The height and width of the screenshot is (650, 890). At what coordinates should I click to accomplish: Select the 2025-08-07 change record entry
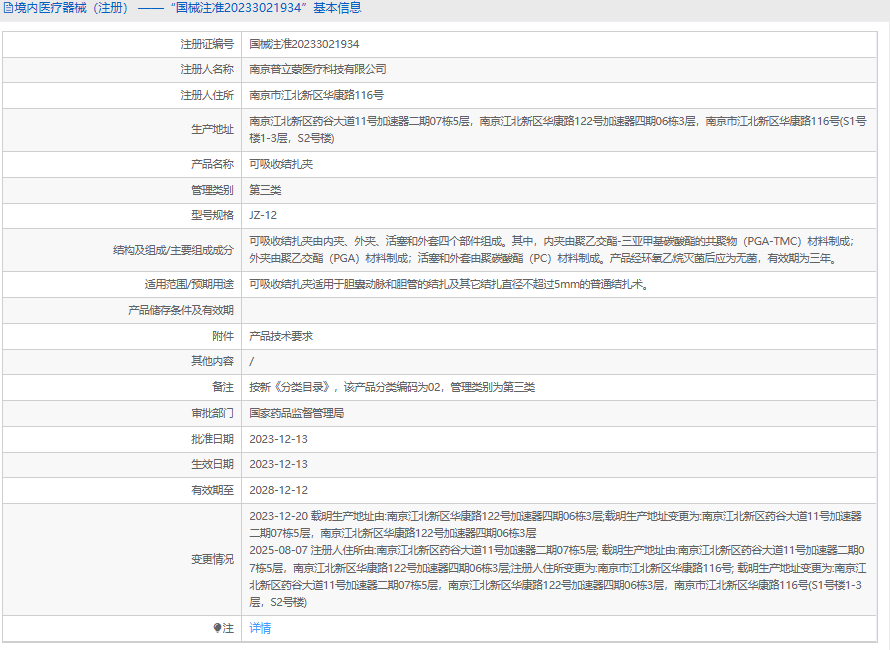pos(557,576)
